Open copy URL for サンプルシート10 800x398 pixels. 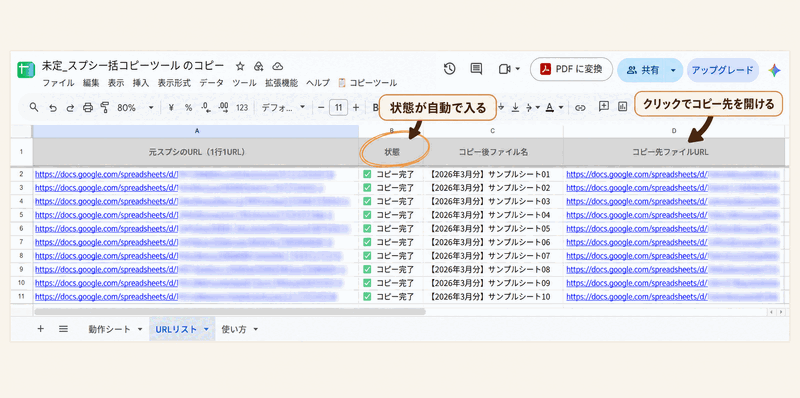pos(637,296)
